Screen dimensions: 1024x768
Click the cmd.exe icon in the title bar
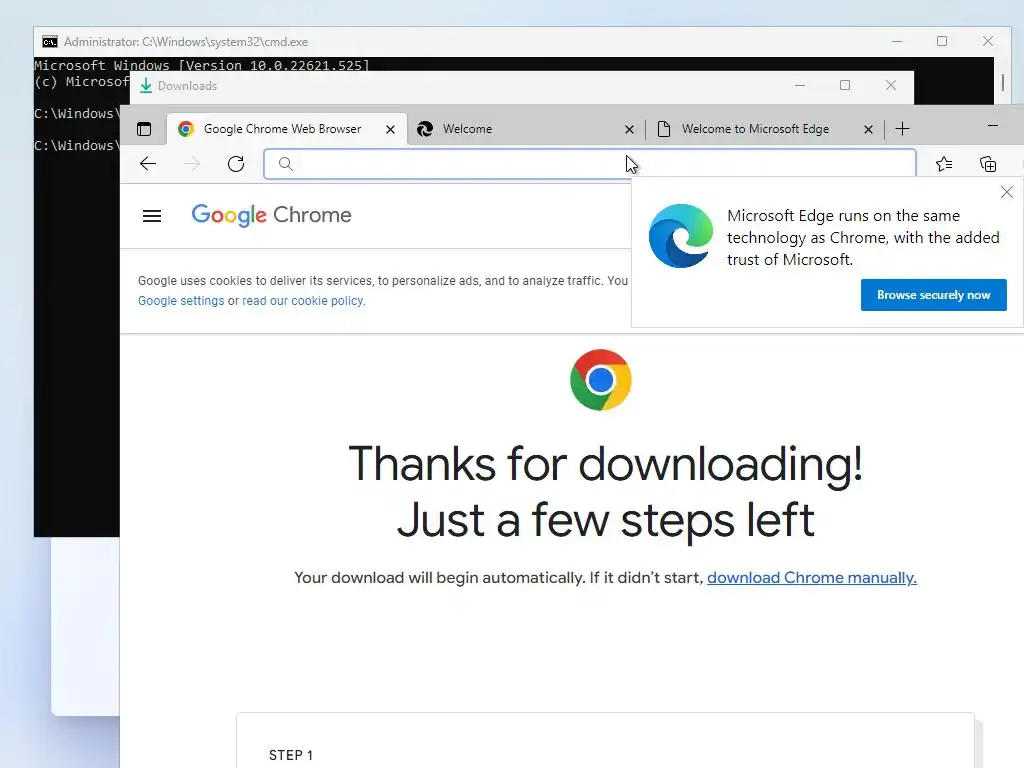click(x=50, y=42)
